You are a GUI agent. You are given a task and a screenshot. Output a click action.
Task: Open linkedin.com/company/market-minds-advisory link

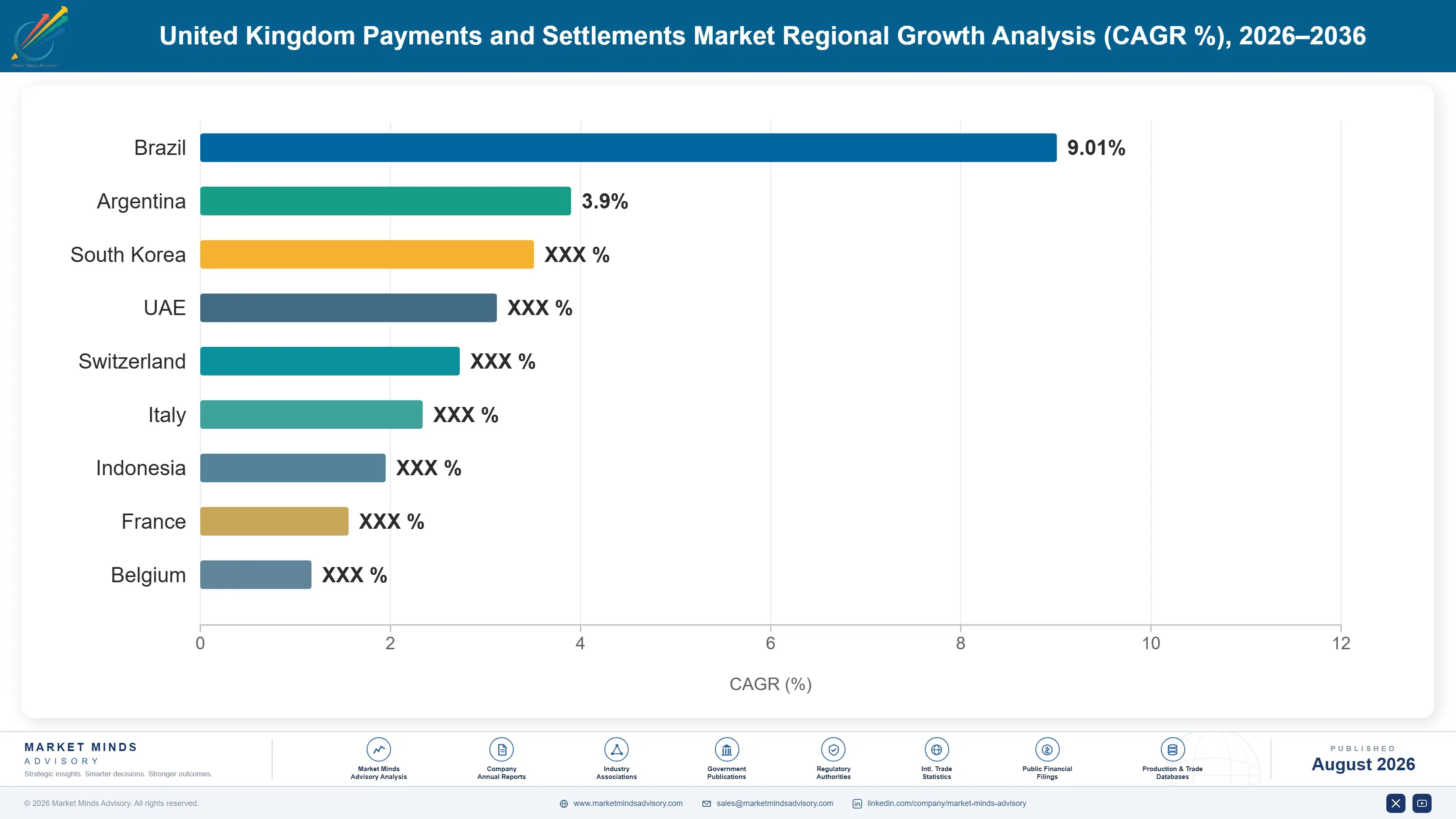[x=947, y=803]
